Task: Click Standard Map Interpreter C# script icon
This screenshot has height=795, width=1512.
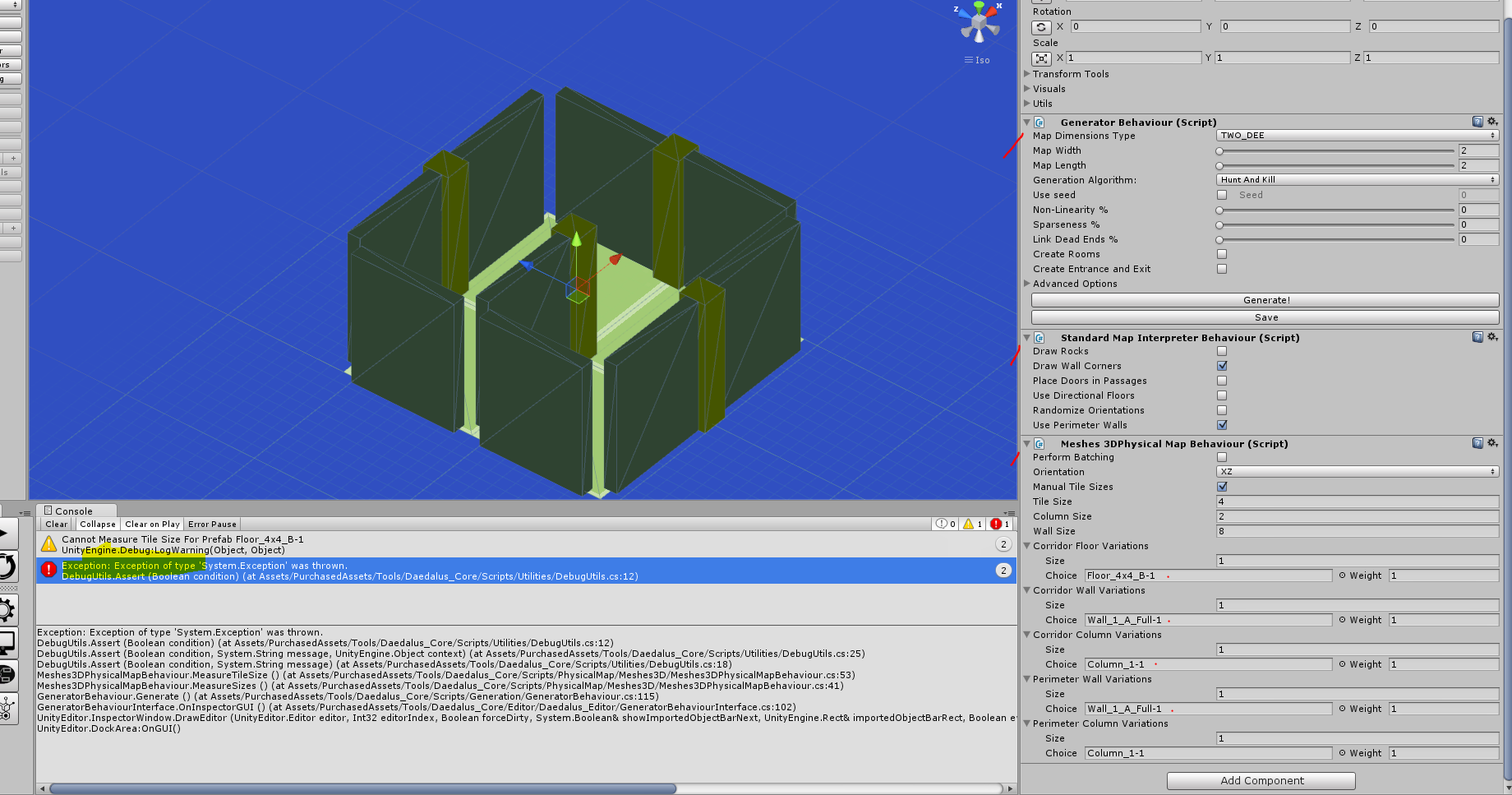Action: click(1039, 338)
